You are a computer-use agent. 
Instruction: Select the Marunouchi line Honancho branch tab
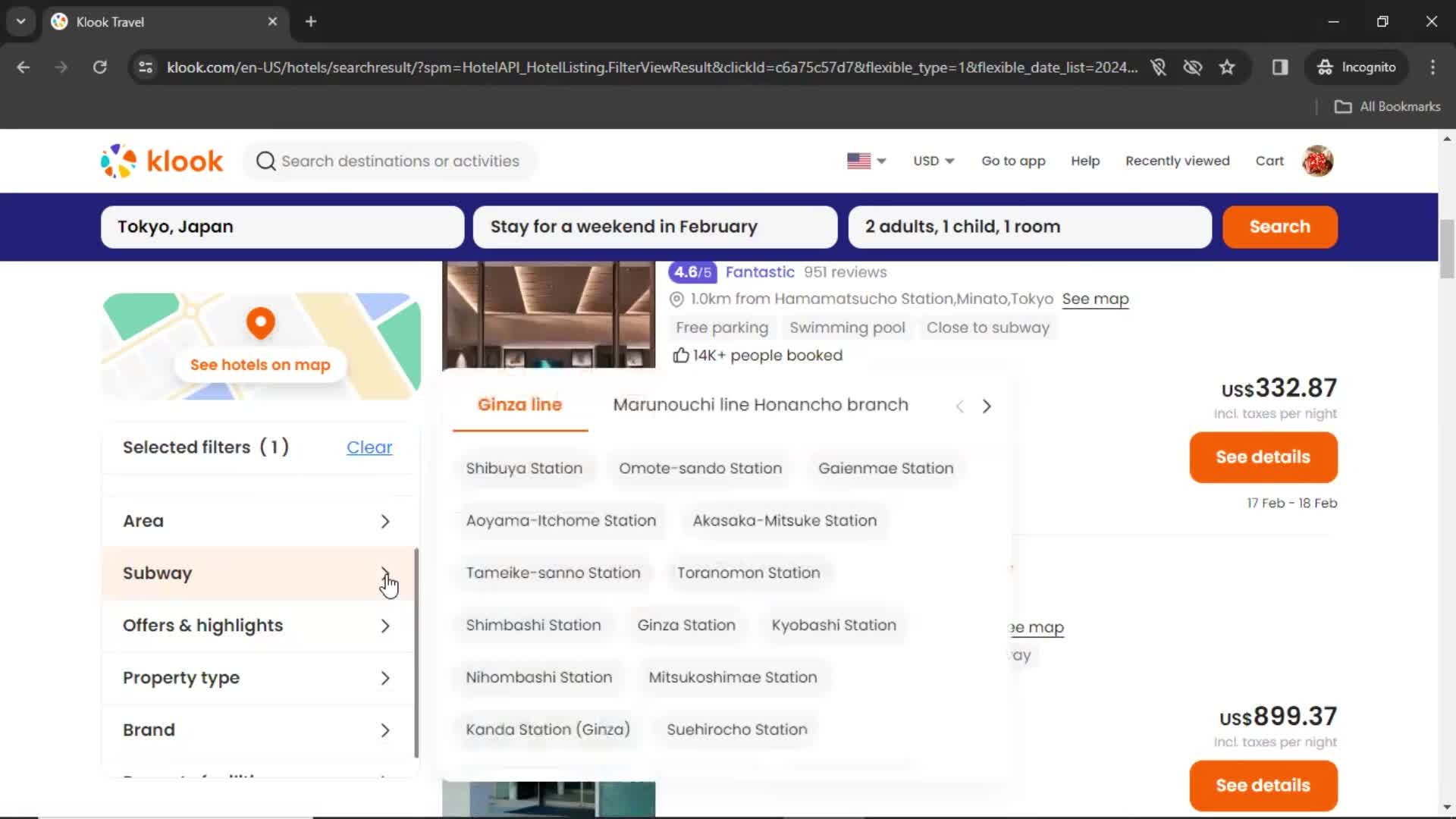point(761,405)
